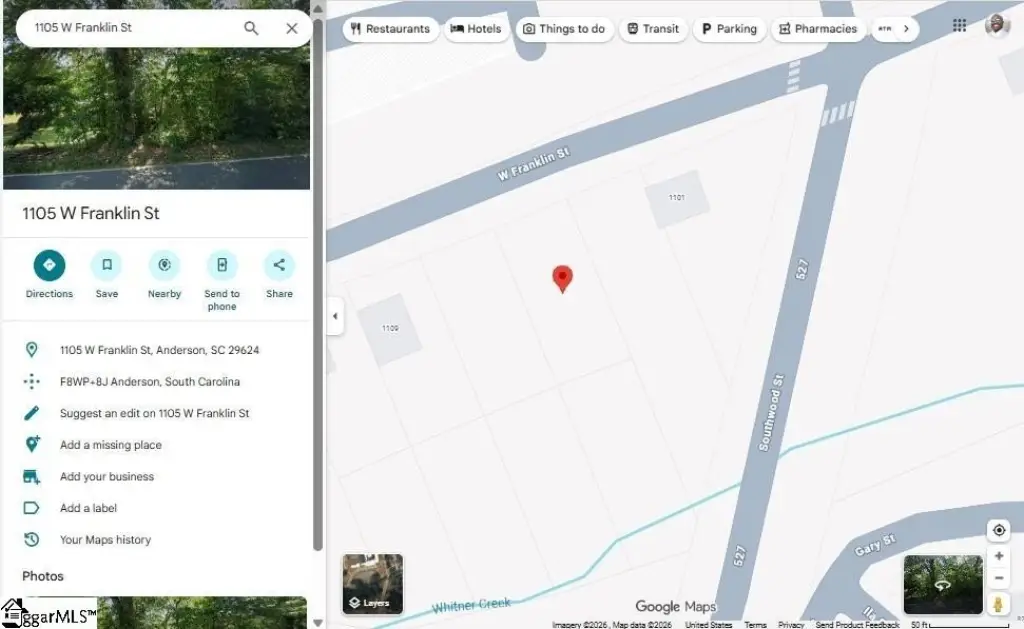
Task: Send location to phone
Action: click(x=221, y=266)
